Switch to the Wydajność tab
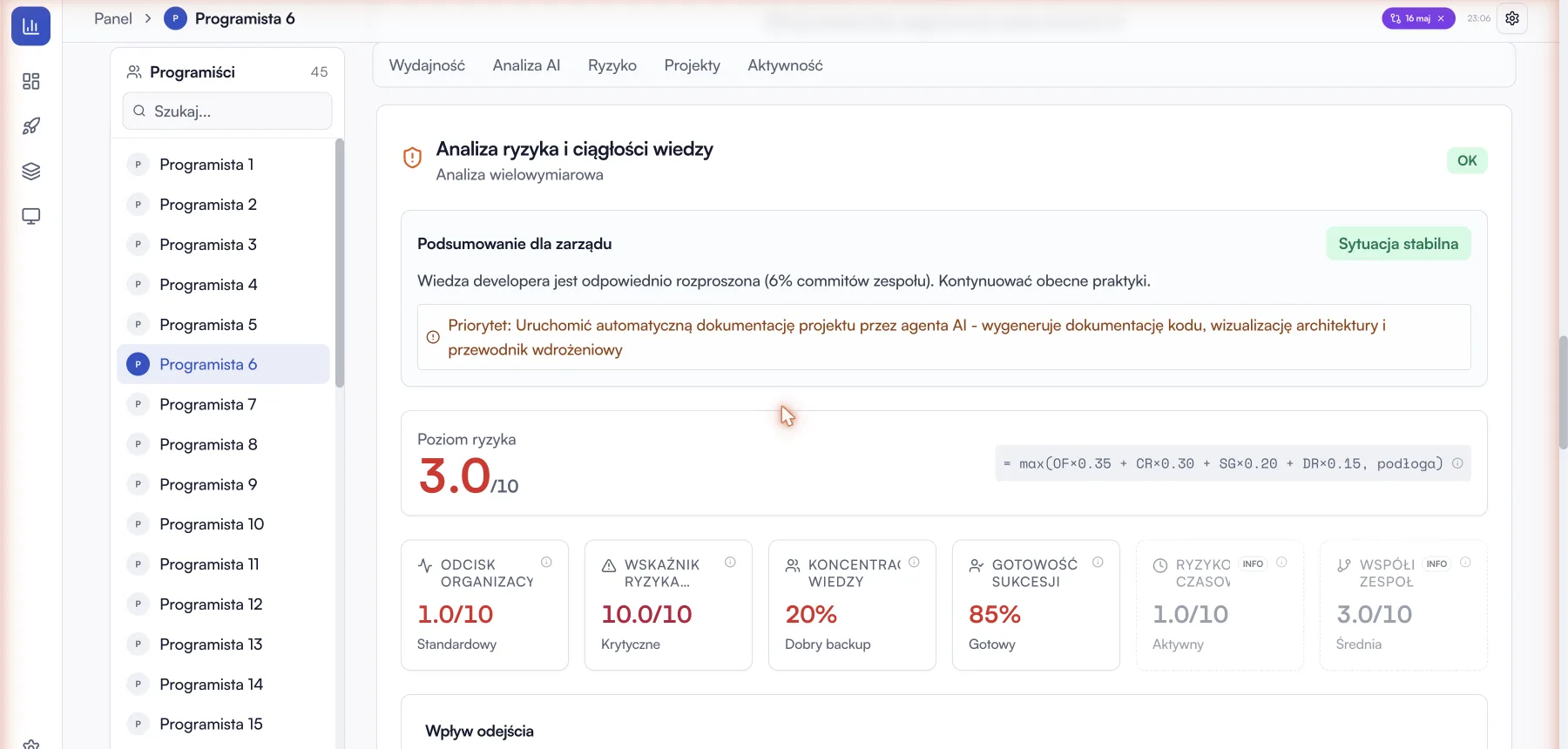 coord(427,65)
